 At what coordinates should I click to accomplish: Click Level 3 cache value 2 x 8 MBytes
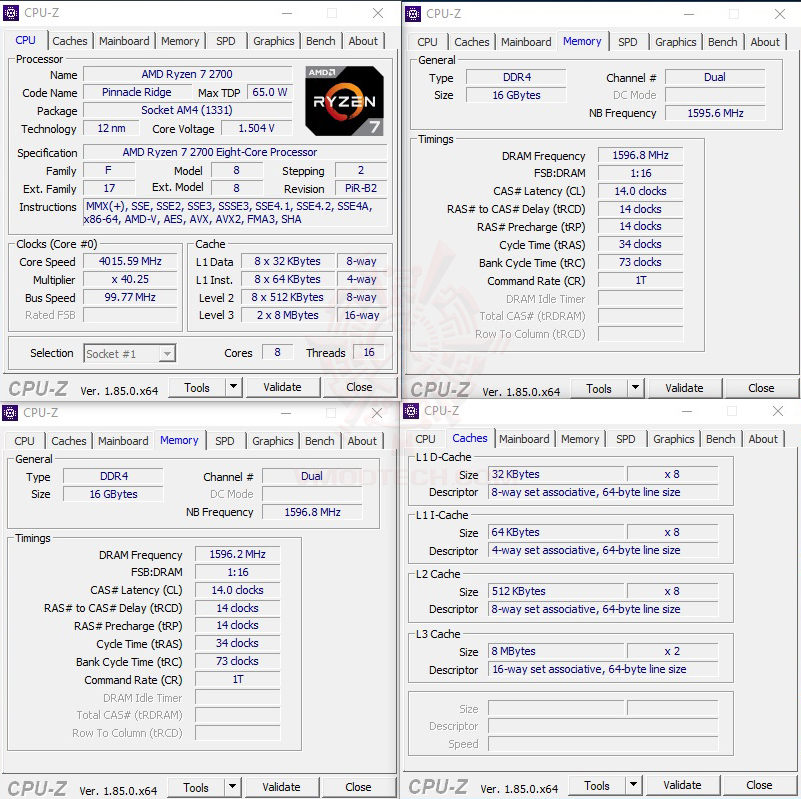pyautogui.click(x=288, y=315)
